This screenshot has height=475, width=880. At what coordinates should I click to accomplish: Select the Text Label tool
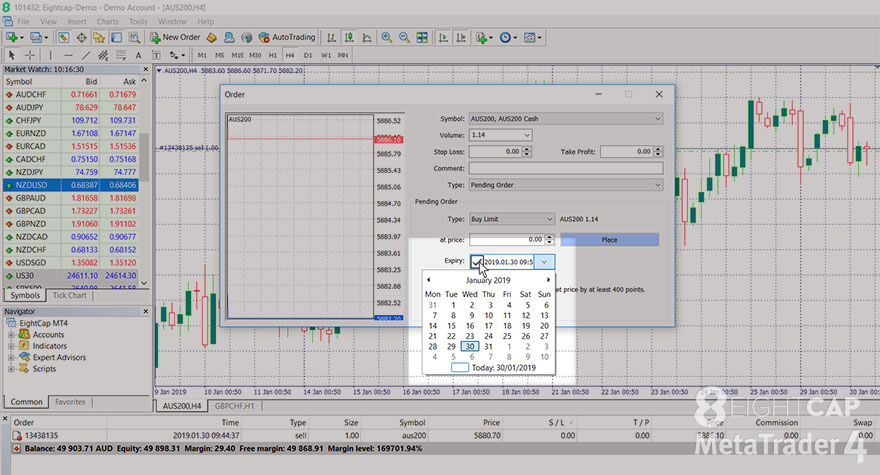pos(156,55)
